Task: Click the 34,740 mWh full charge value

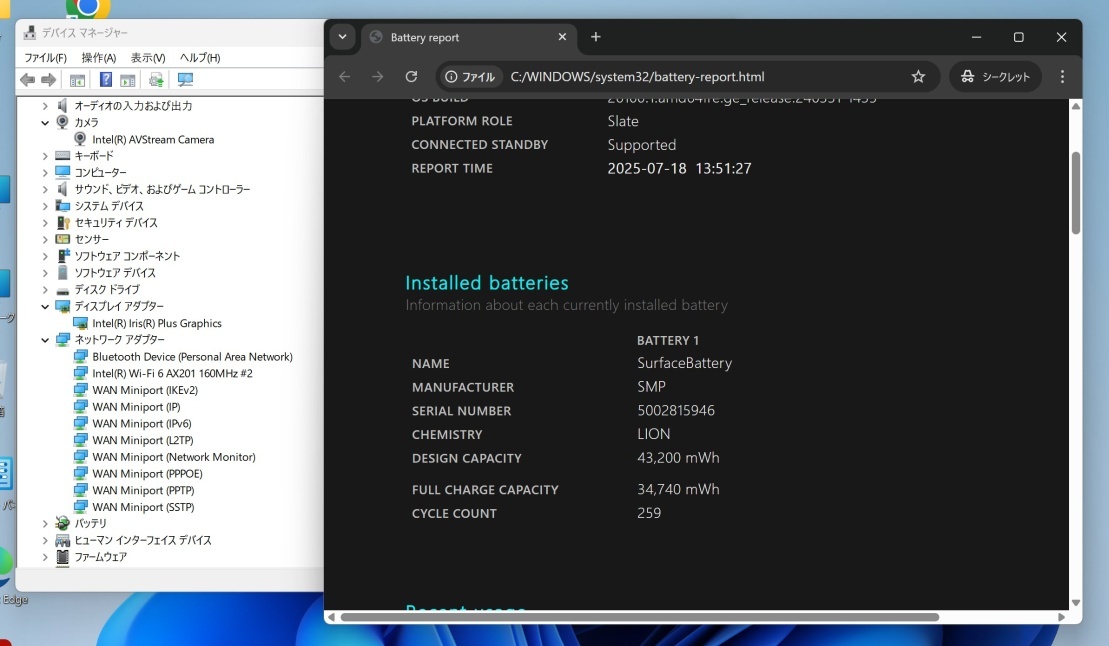Action: pos(678,489)
